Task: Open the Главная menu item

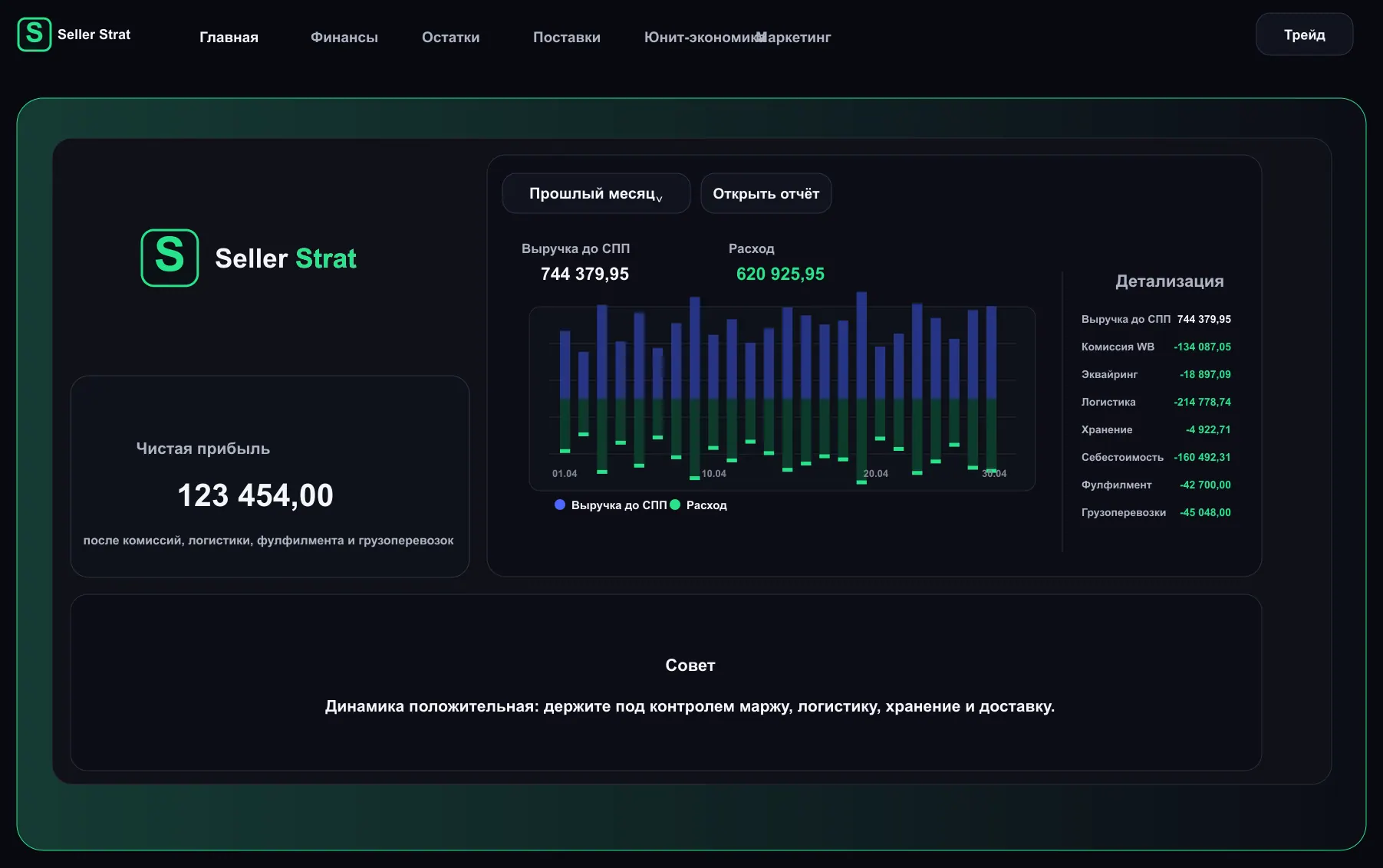Action: click(229, 37)
